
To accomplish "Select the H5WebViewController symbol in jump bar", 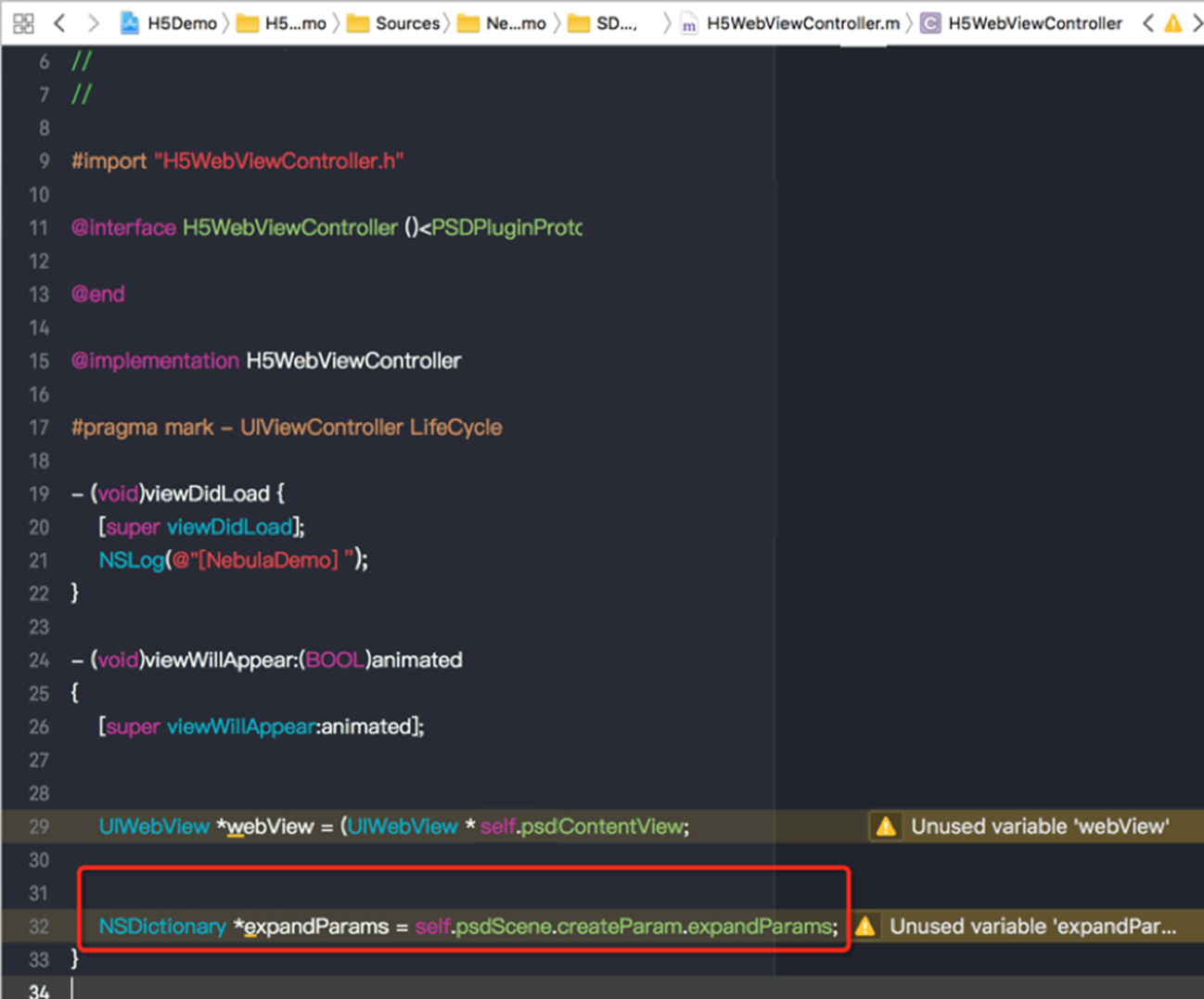I will coord(1034,23).
